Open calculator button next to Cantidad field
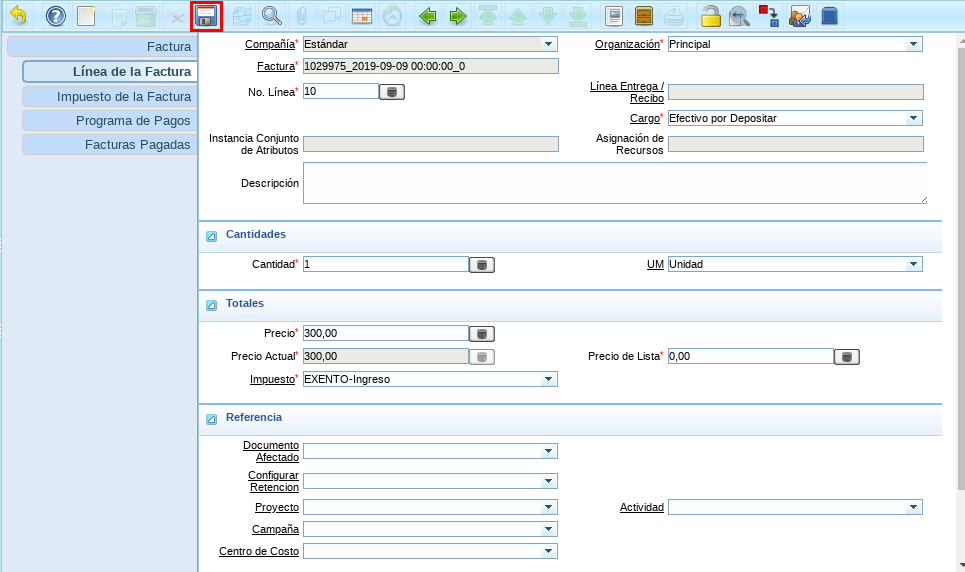Viewport: 965px width, 572px height. tap(481, 265)
